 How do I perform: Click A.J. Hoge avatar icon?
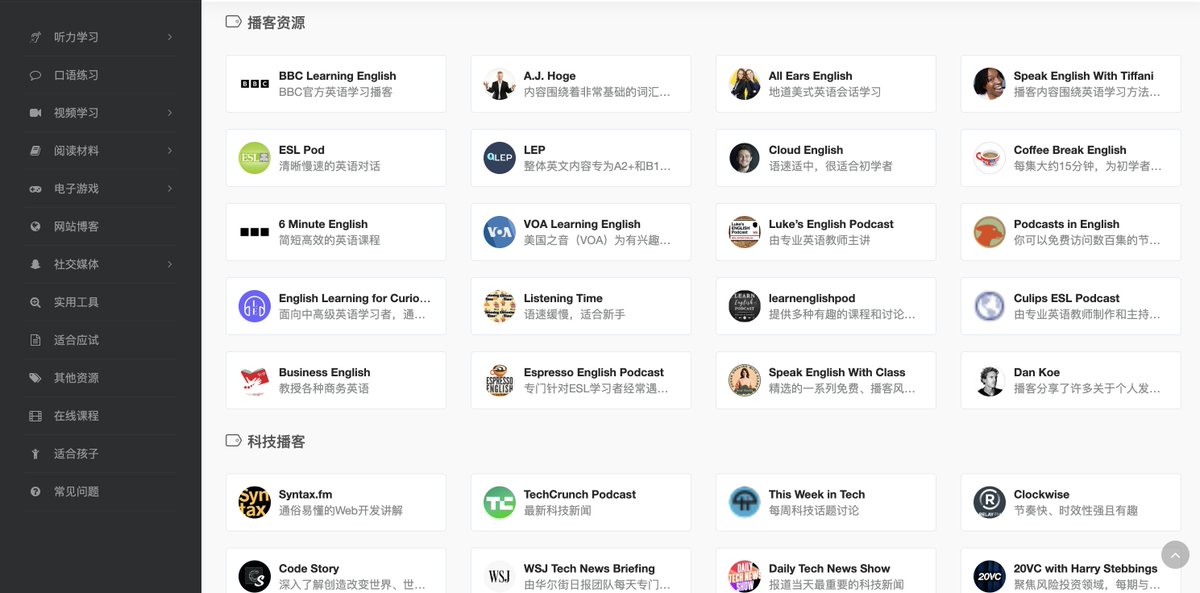(x=499, y=84)
